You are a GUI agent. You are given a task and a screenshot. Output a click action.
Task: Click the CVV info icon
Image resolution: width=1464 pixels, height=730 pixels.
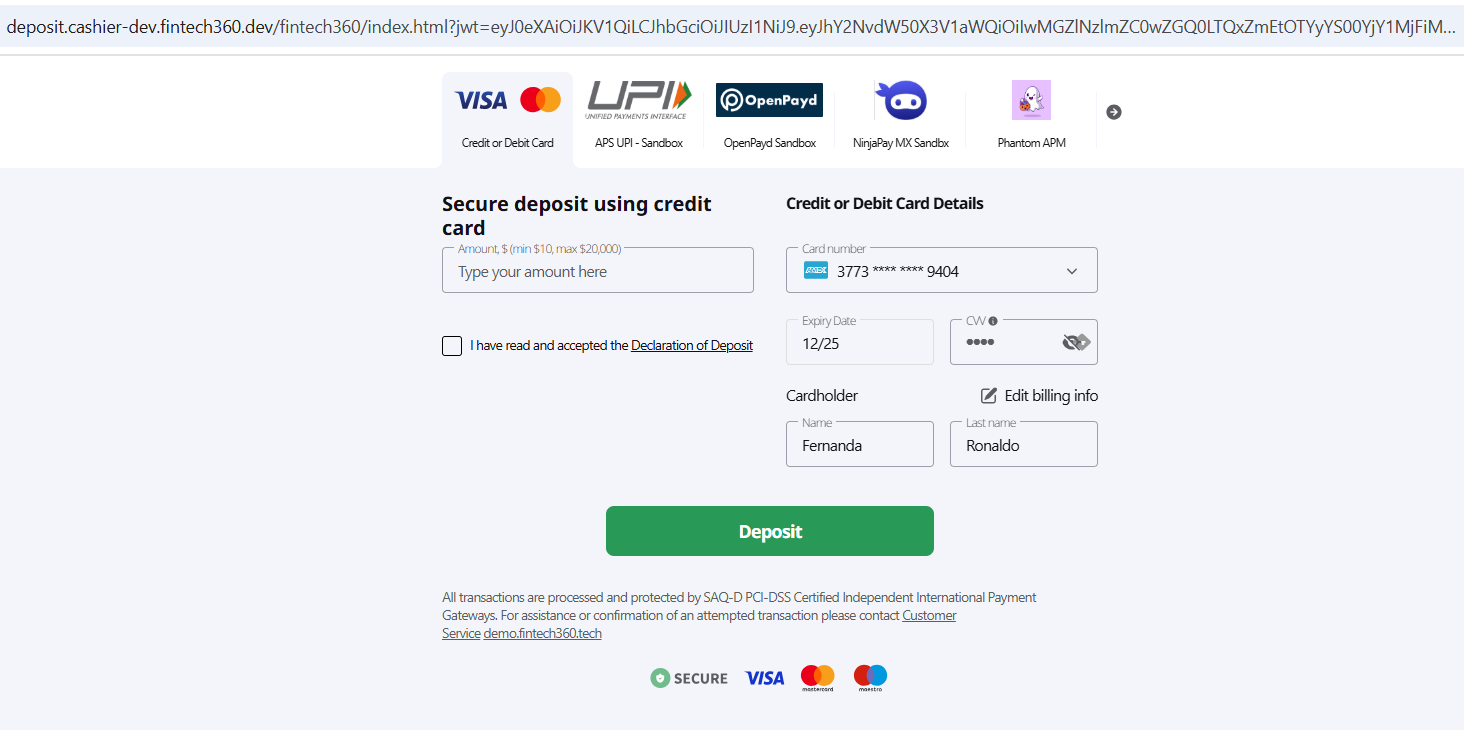pos(993,321)
